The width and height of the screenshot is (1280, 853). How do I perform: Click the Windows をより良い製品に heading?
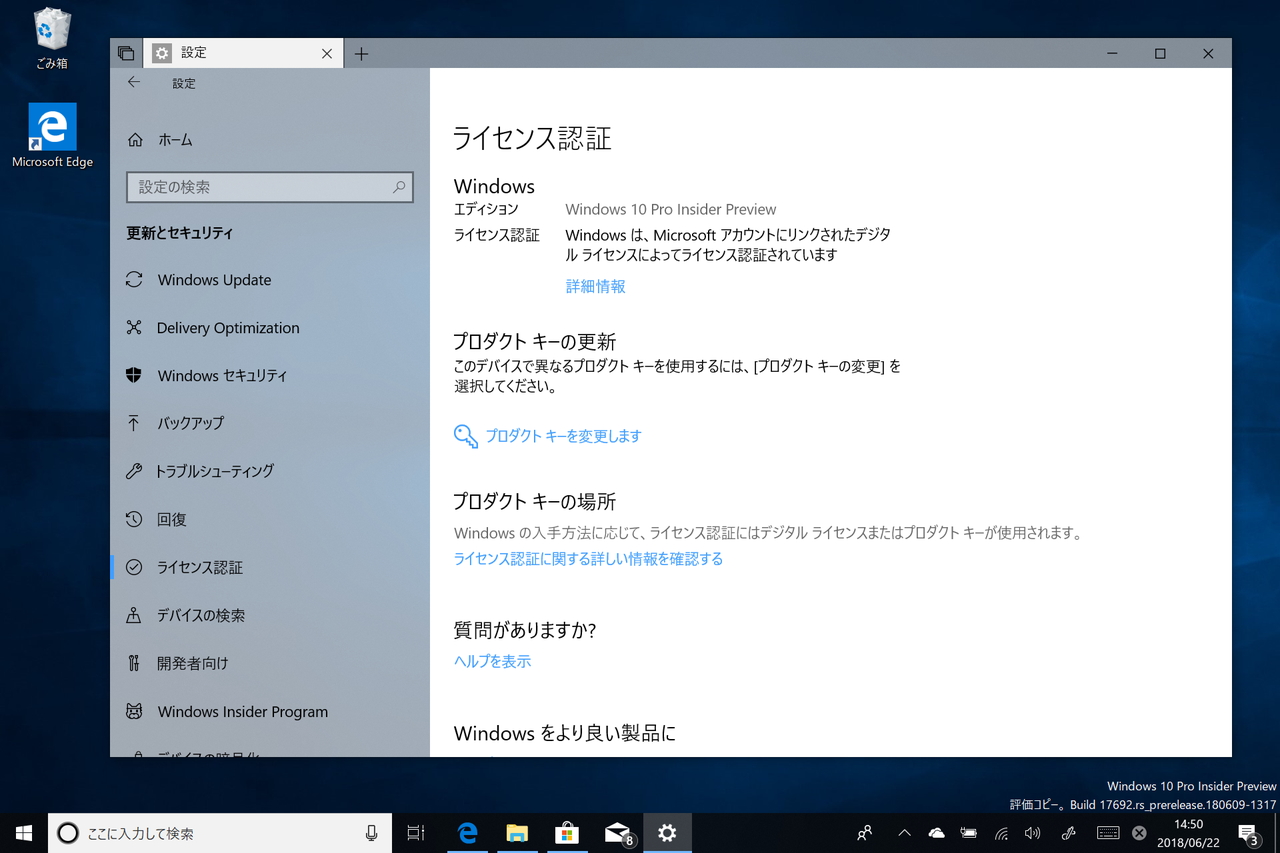click(565, 733)
